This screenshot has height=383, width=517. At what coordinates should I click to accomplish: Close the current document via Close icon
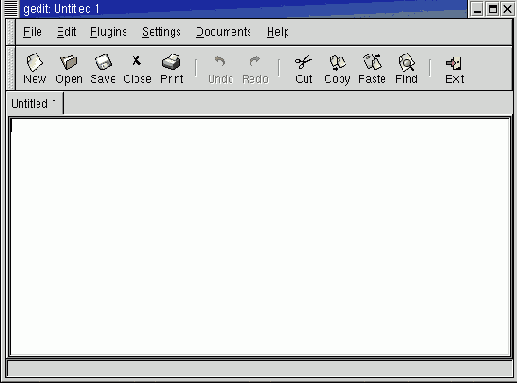137,69
